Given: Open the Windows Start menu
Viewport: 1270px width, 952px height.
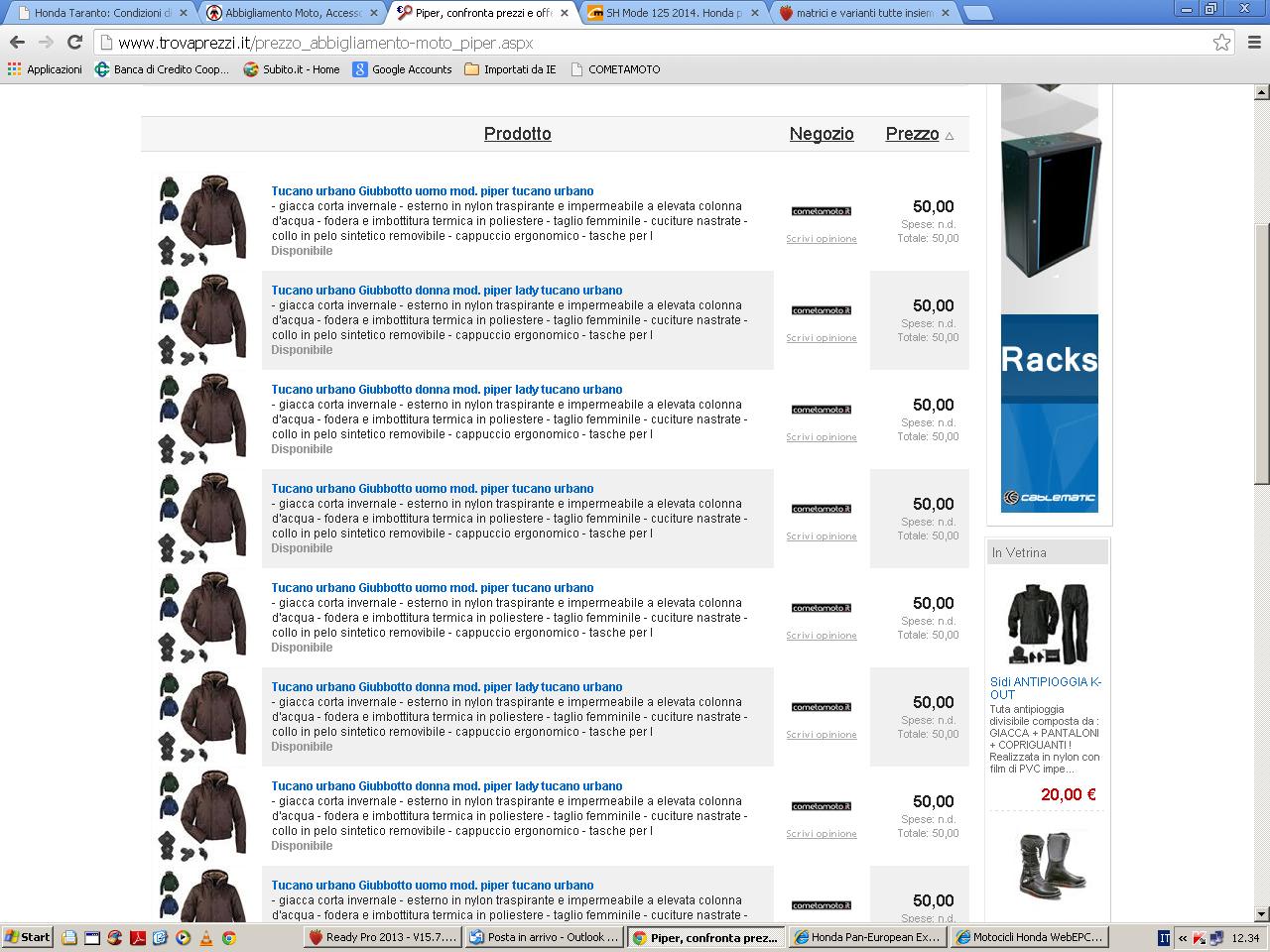Looking at the screenshot, I should [x=28, y=937].
